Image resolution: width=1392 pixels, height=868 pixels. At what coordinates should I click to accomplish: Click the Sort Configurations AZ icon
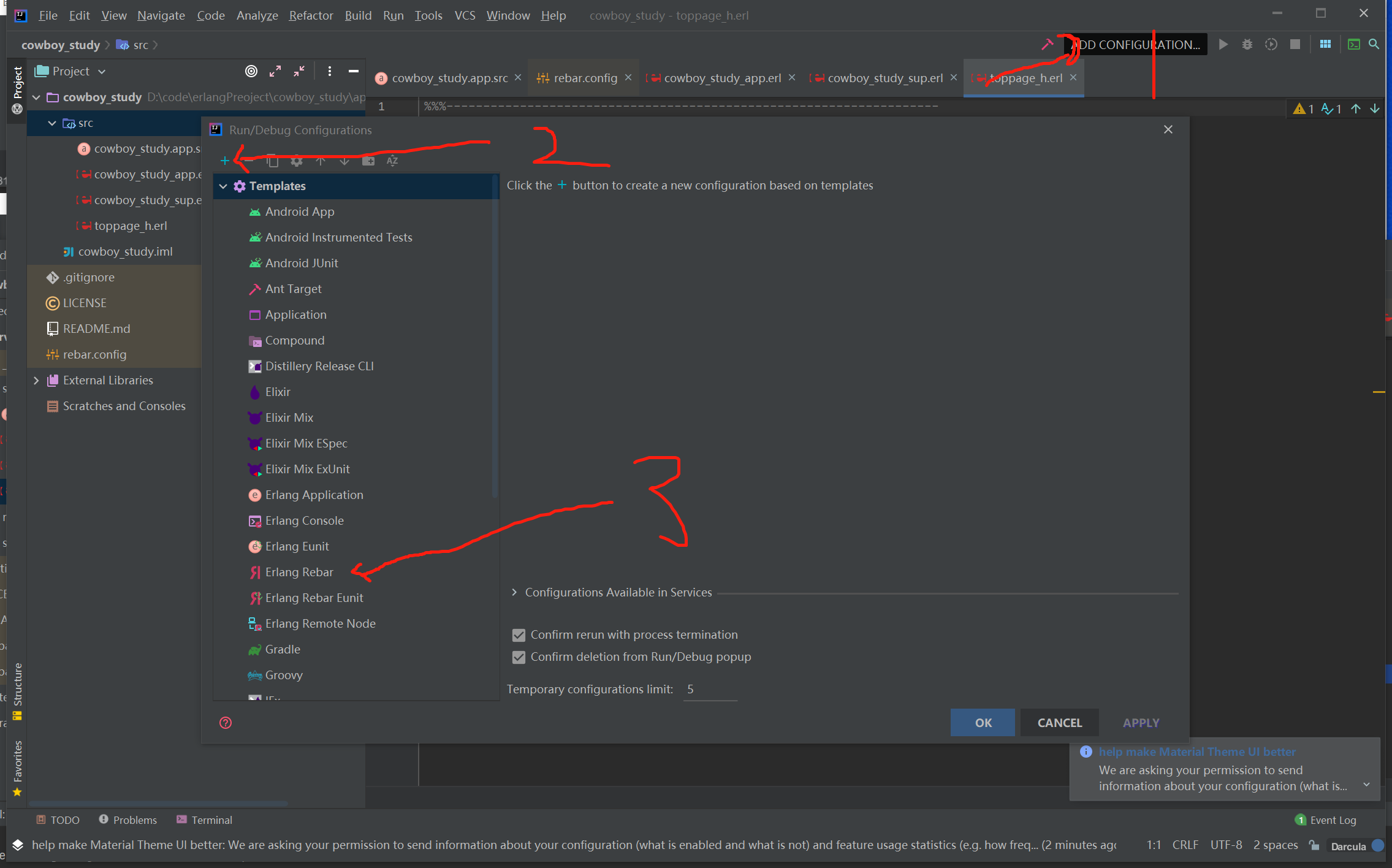pyautogui.click(x=392, y=161)
